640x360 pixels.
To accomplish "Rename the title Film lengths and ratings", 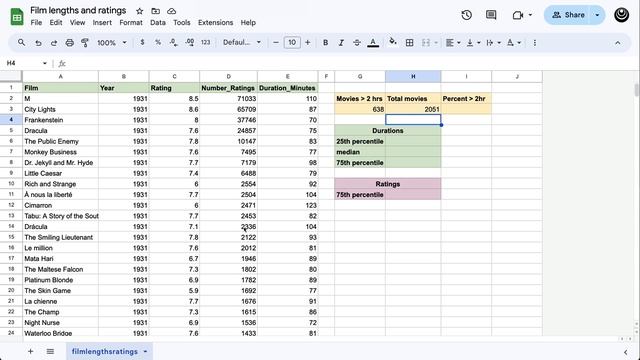I will [78, 11].
